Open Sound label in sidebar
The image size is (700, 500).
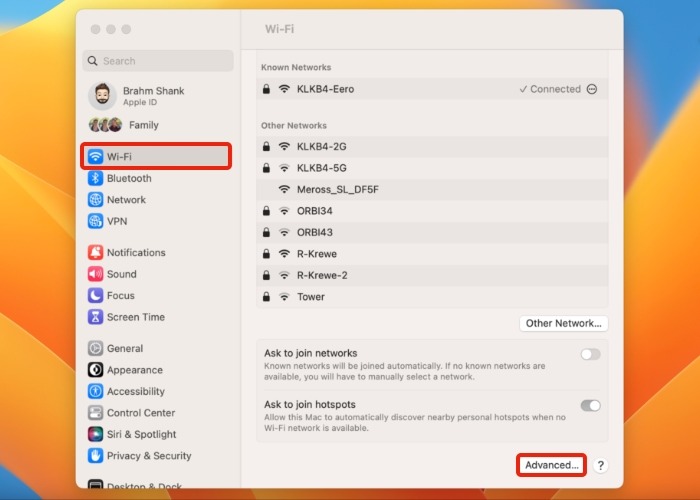tap(121, 274)
